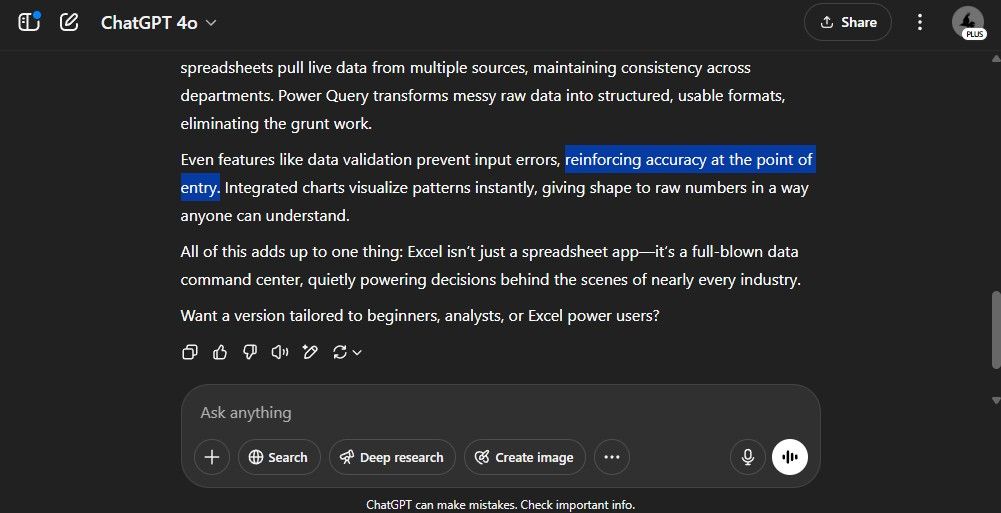The image size is (1001, 513).
Task: Start a new chat with the pencil icon
Action: click(69, 22)
